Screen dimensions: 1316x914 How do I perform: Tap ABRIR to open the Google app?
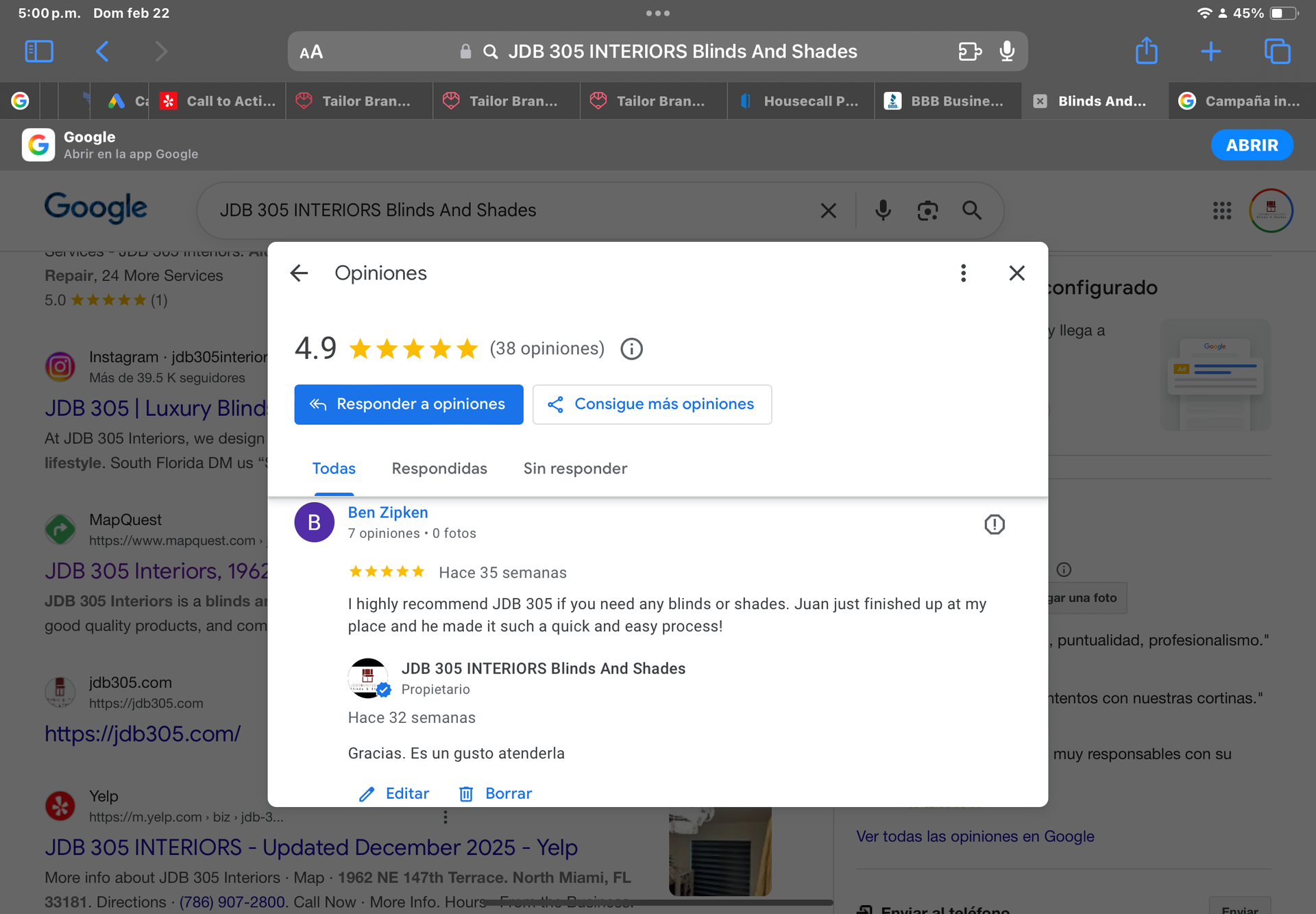point(1252,145)
